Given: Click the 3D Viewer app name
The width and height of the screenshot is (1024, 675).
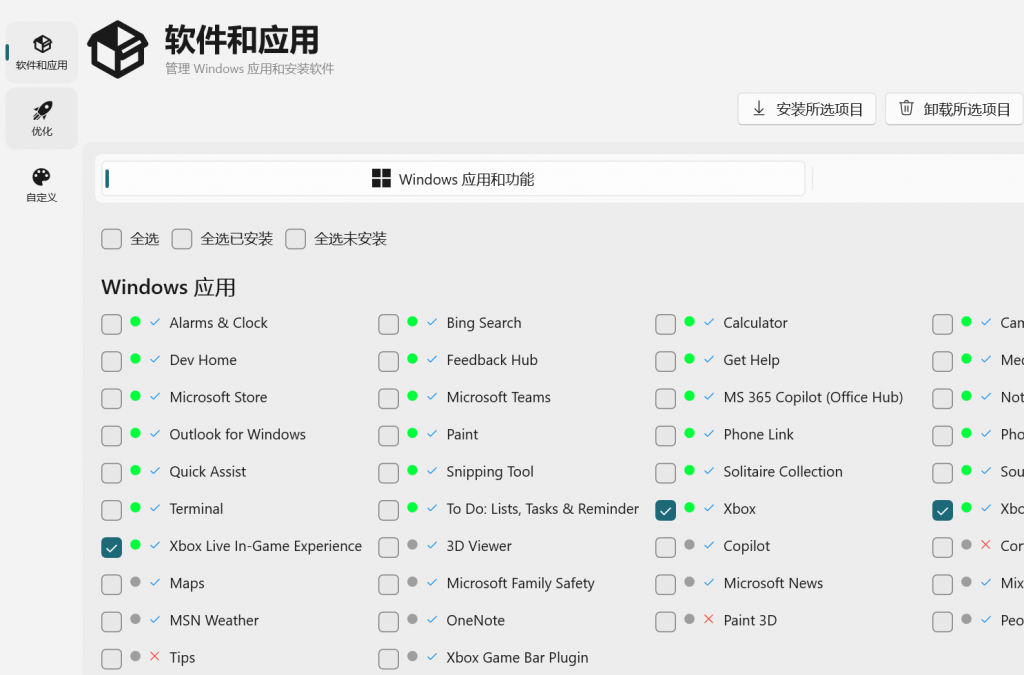Looking at the screenshot, I should (479, 546).
